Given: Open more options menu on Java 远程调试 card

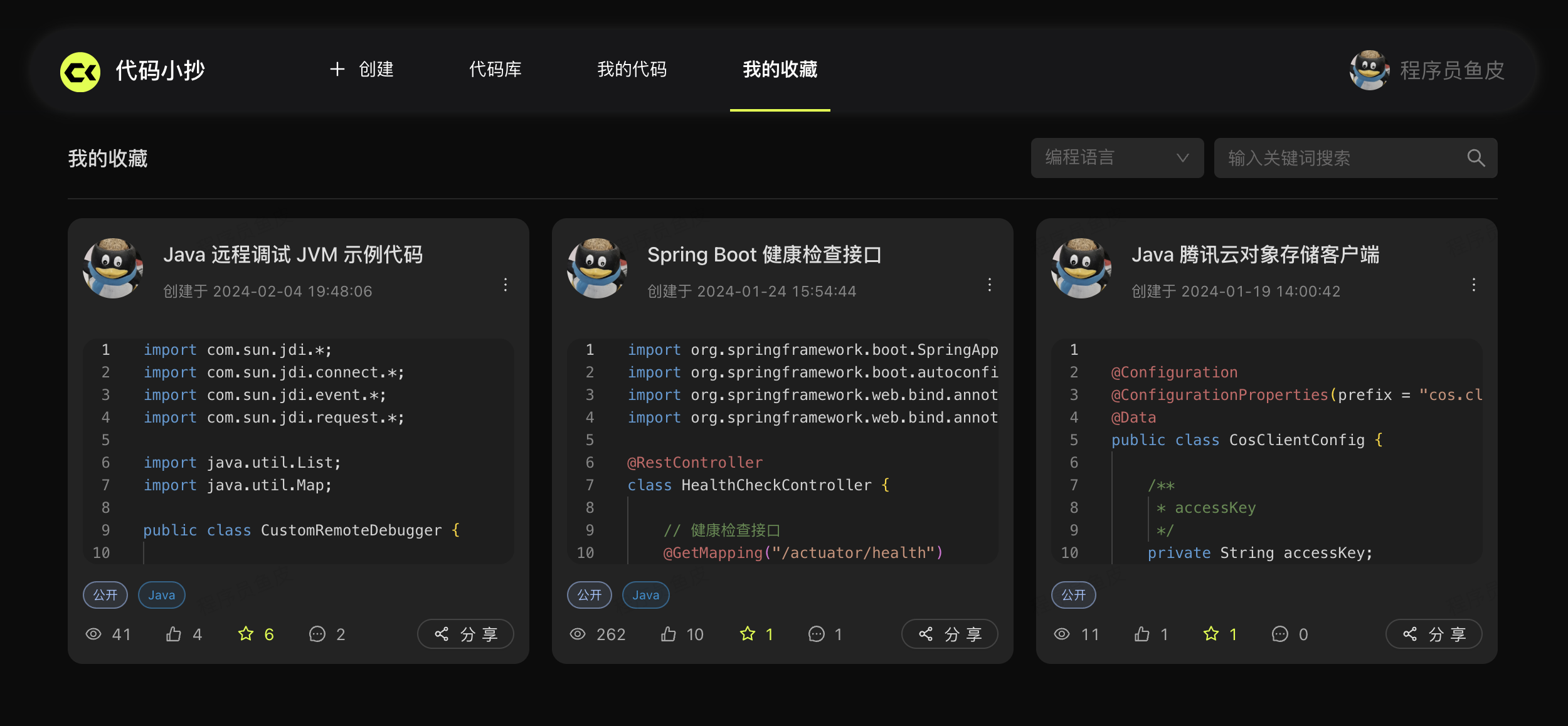Looking at the screenshot, I should pos(506,285).
